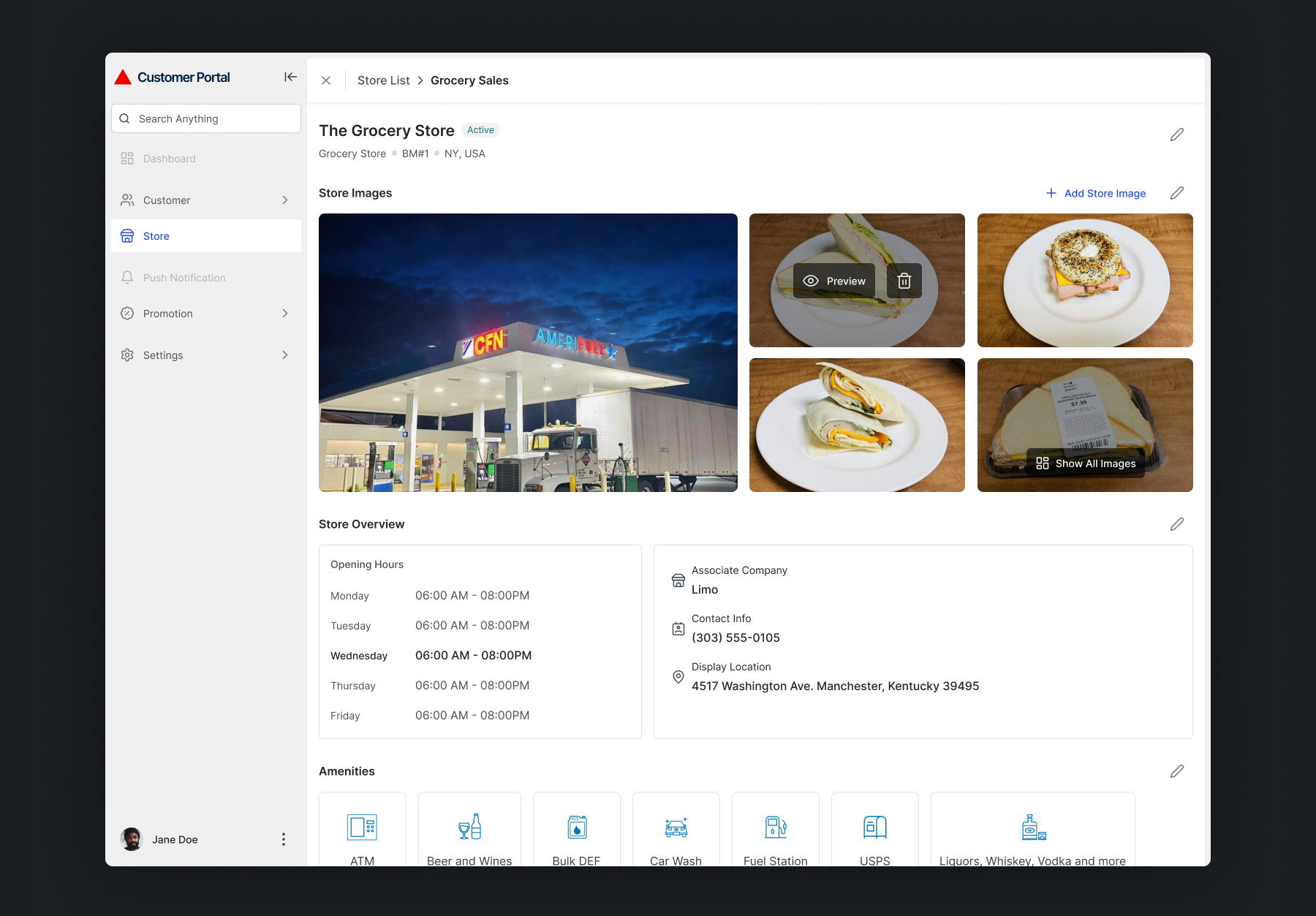Expand the Customer menu chevron
This screenshot has width=1316, height=916.
[x=285, y=200]
